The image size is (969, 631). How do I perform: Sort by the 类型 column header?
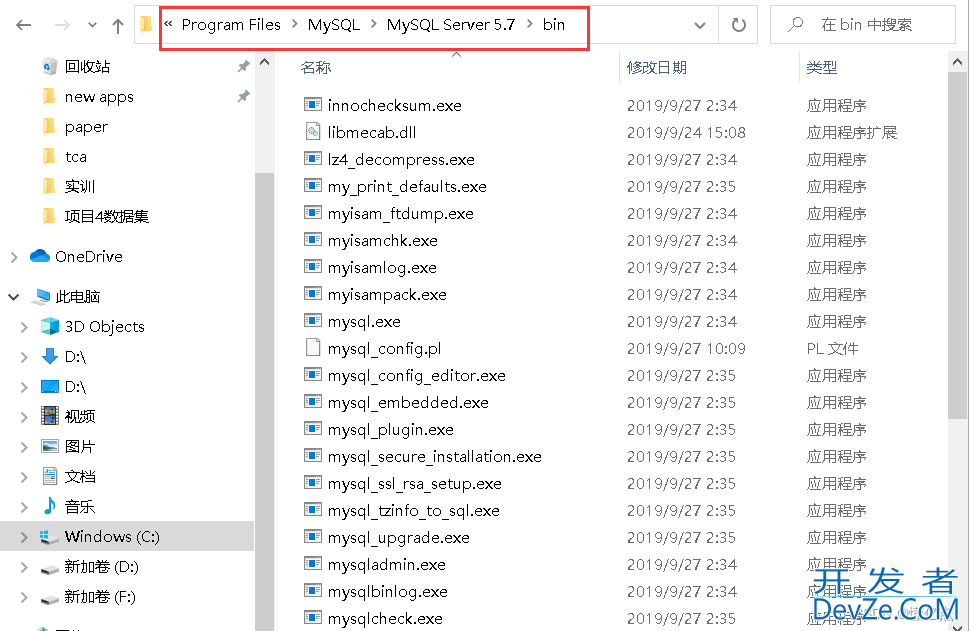point(822,67)
